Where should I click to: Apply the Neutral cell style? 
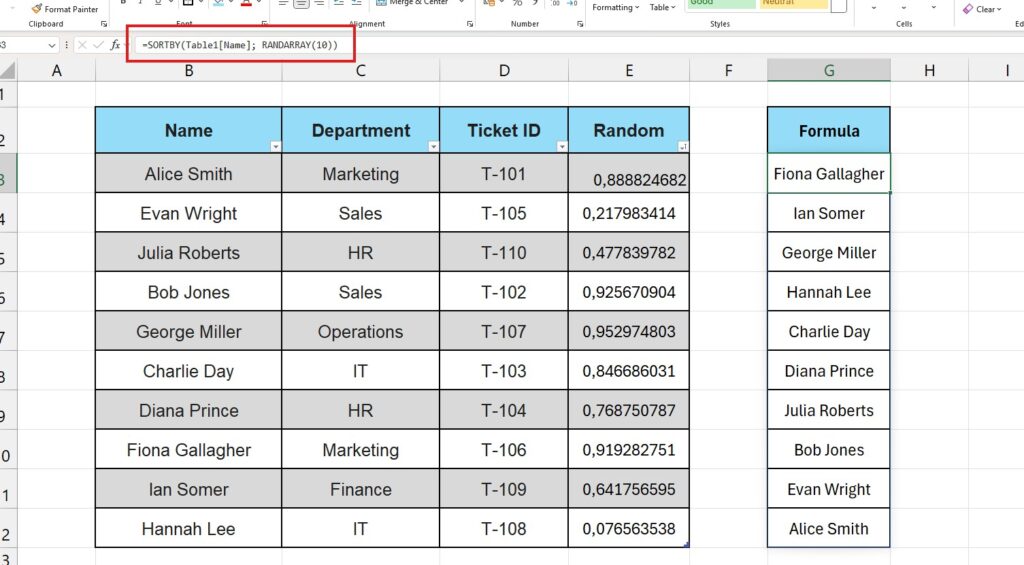792,3
